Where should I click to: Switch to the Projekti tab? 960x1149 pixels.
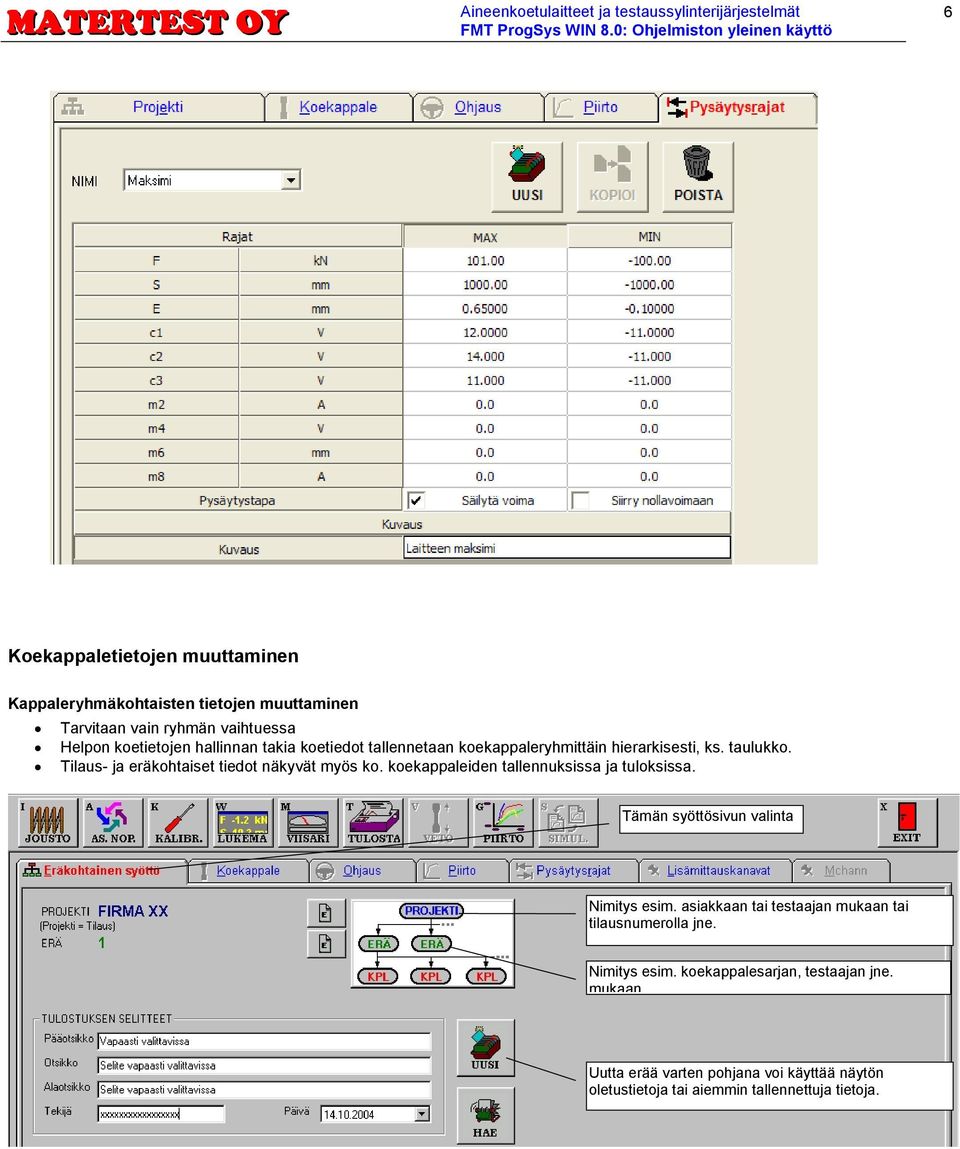tap(158, 107)
